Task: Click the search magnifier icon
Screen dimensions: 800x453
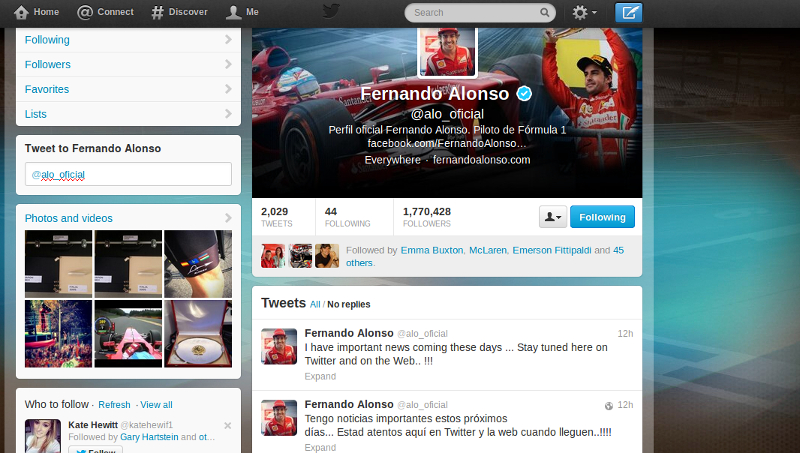Action: 544,12
